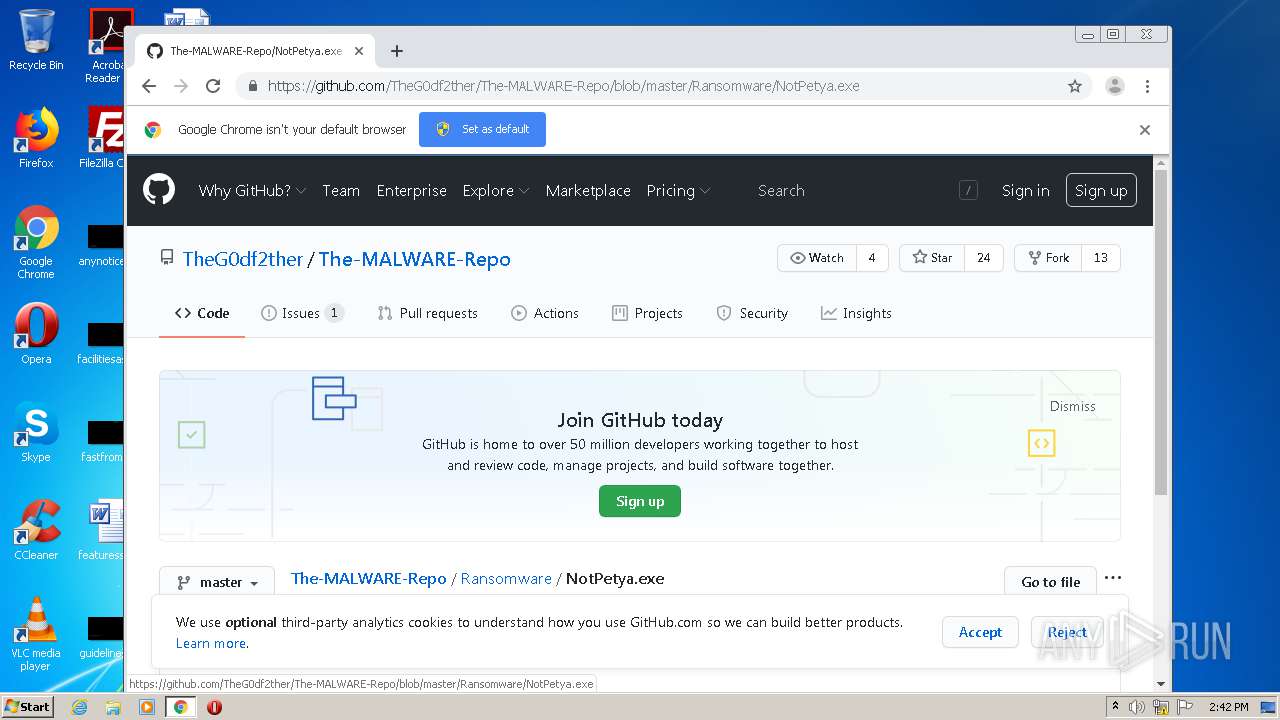This screenshot has height=720, width=1280.
Task: Go back using the browser back arrow
Action: coord(149,86)
